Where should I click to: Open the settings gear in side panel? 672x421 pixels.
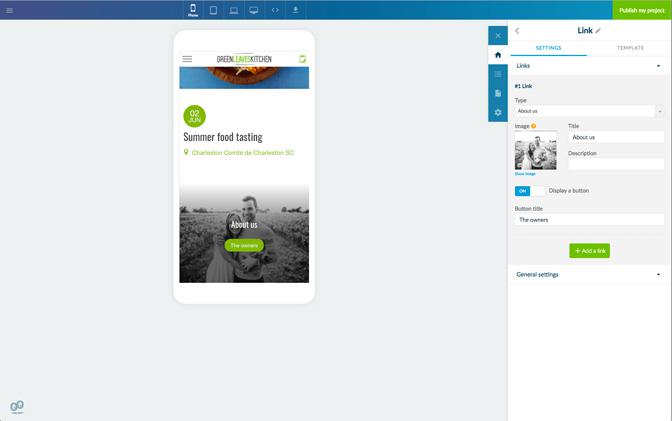tap(498, 112)
